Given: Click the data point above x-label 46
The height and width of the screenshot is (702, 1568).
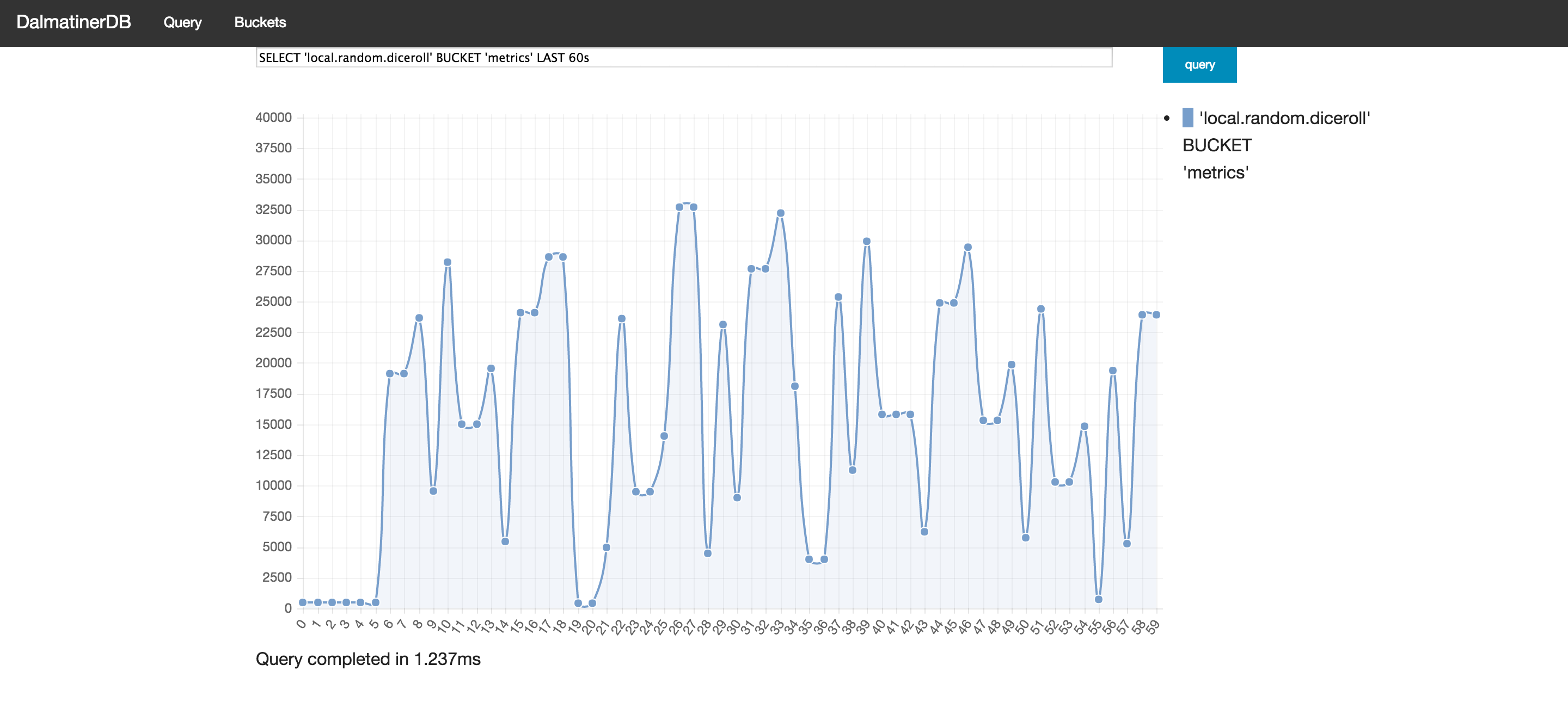Looking at the screenshot, I should tap(968, 248).
